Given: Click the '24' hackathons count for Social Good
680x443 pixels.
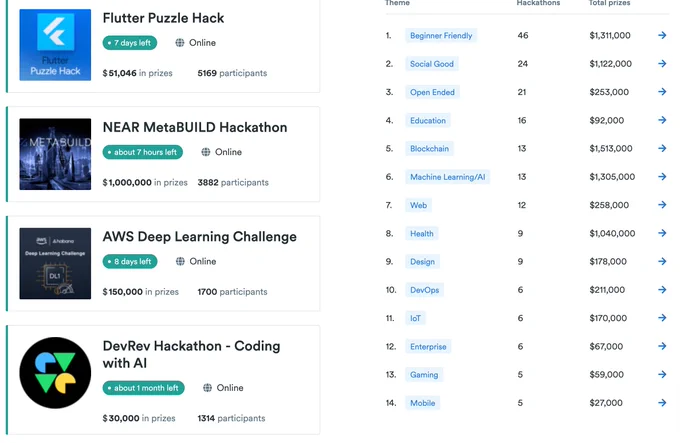Looking at the screenshot, I should (523, 64).
